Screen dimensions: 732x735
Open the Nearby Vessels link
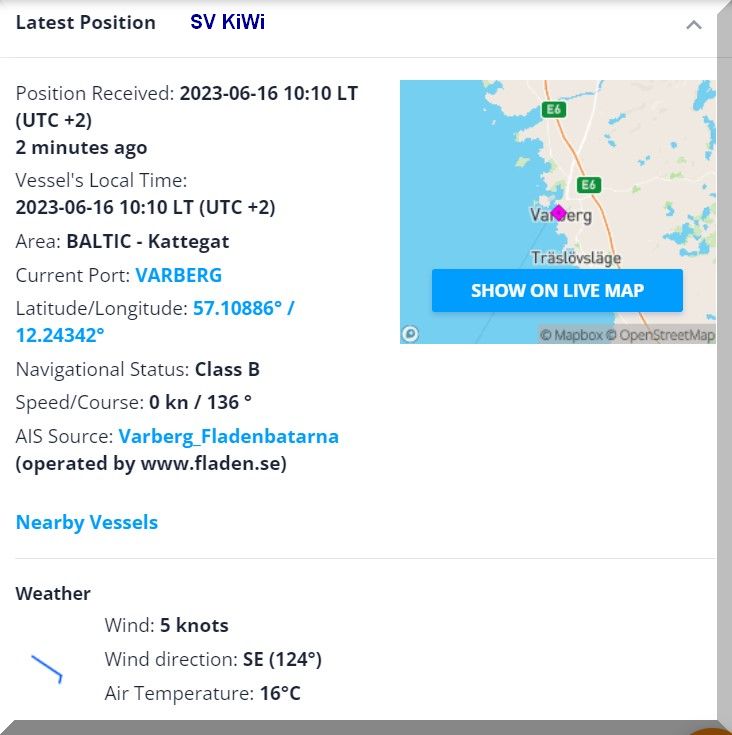[x=87, y=522]
